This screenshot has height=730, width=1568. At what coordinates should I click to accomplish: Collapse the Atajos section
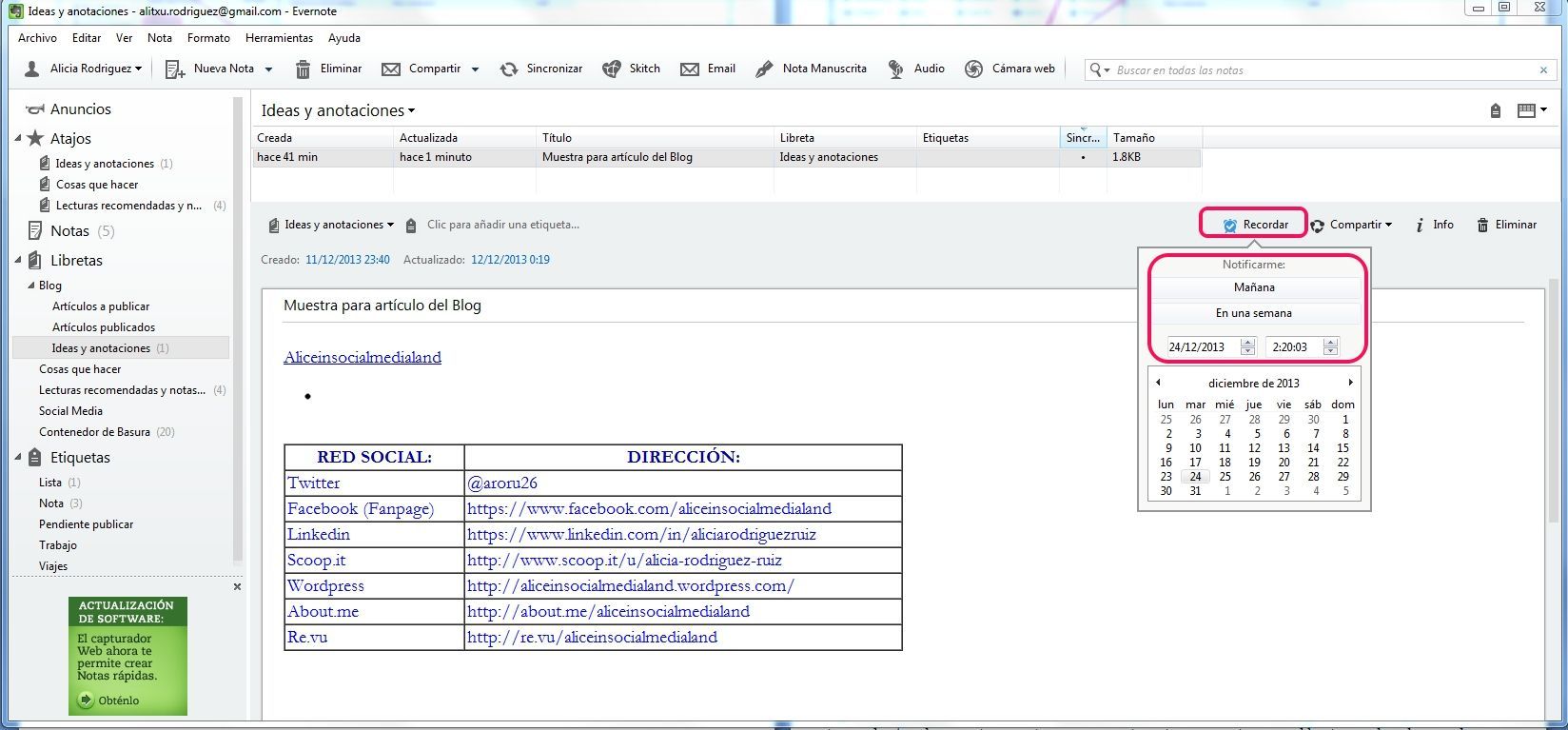[18, 138]
